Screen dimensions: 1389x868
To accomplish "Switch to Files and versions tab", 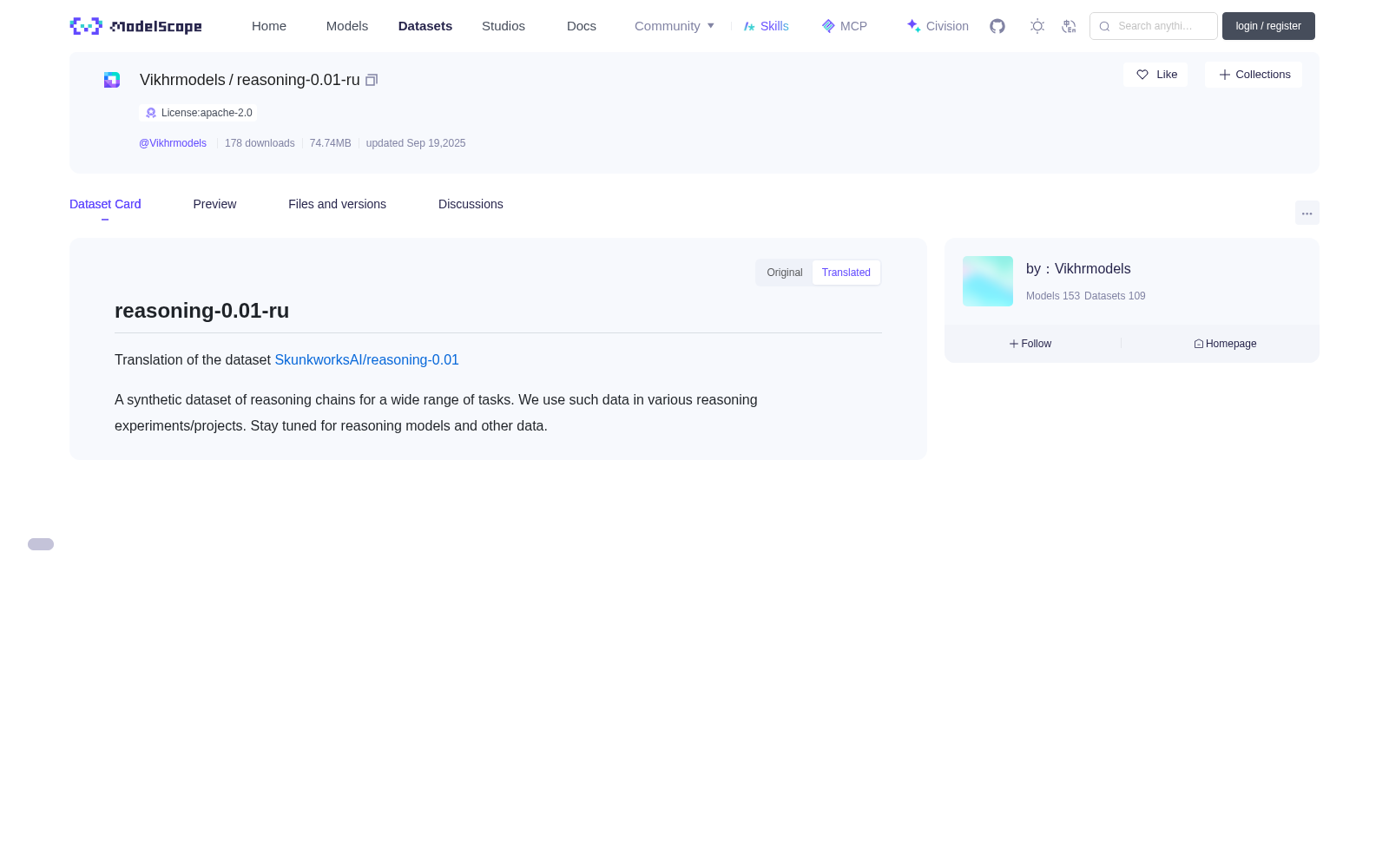I will pos(337,204).
